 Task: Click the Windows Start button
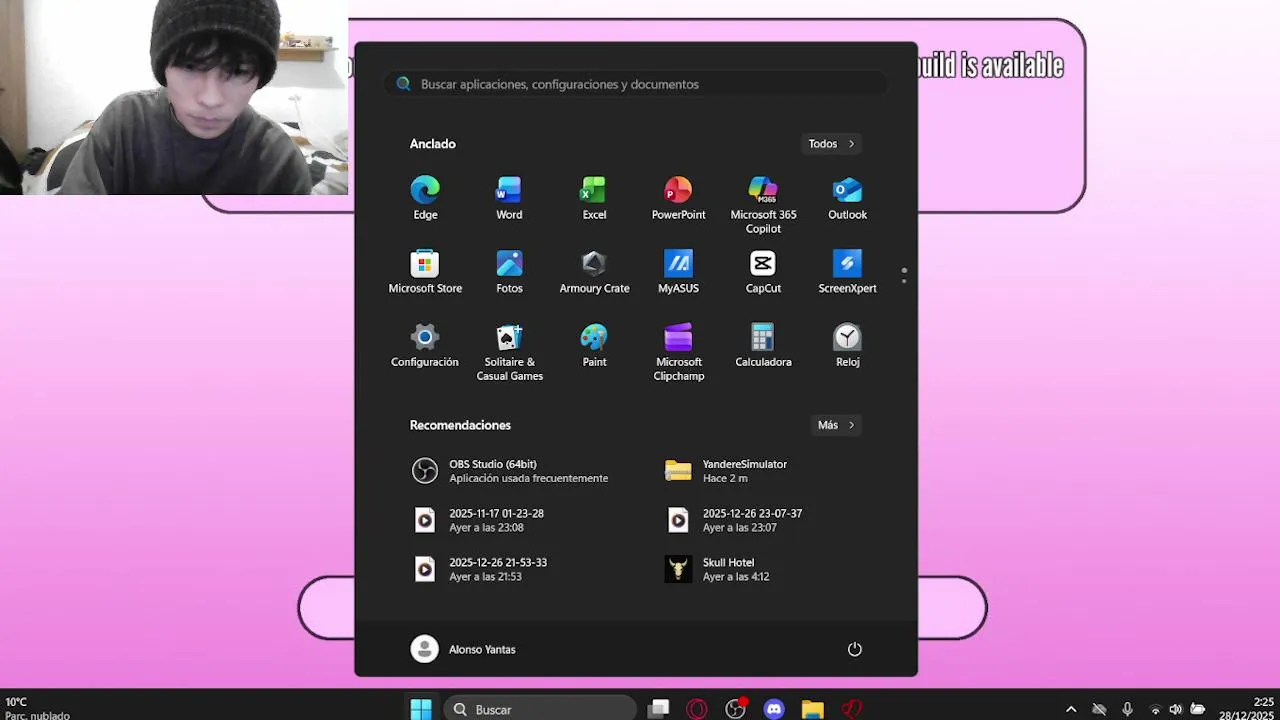(421, 709)
